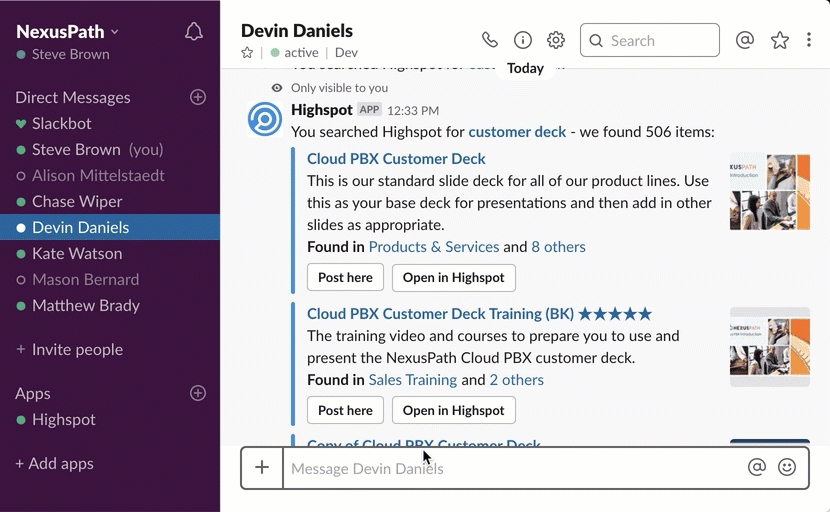The width and height of the screenshot is (830, 512).
Task: Post here for Cloud PBX Customer Deck
Action: (345, 277)
